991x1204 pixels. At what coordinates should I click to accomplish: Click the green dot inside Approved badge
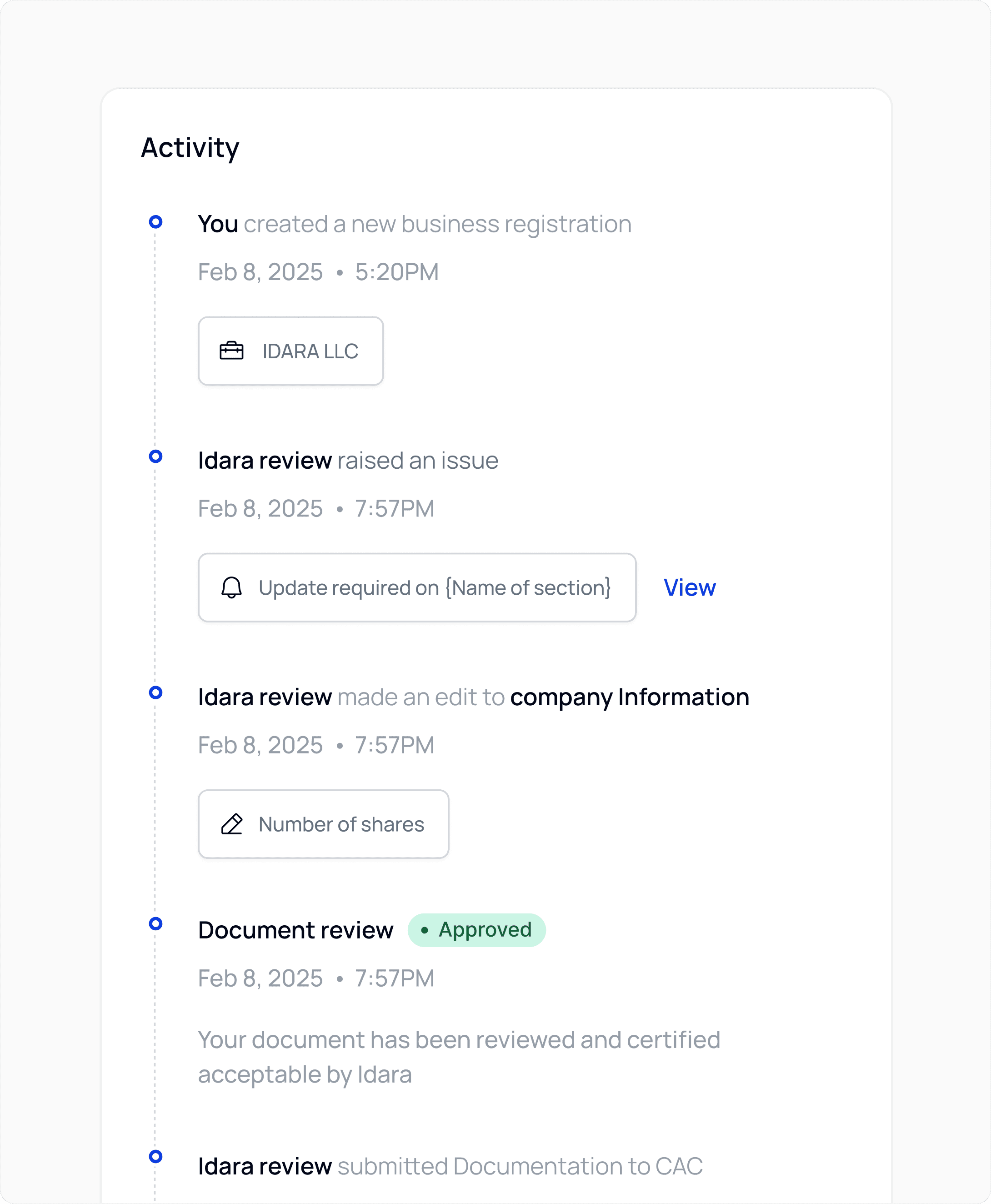click(424, 930)
